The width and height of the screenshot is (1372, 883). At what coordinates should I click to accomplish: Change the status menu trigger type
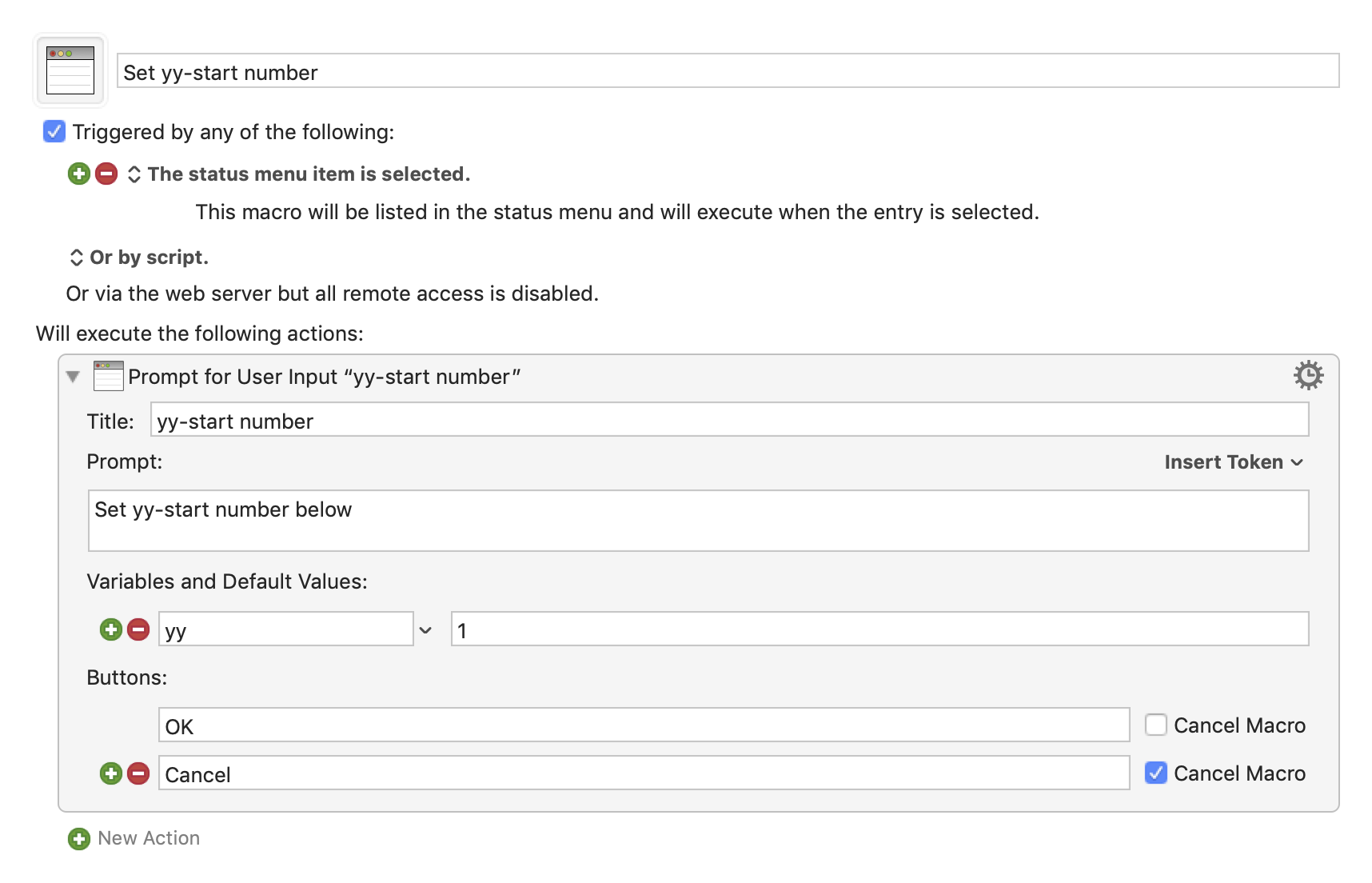click(134, 174)
